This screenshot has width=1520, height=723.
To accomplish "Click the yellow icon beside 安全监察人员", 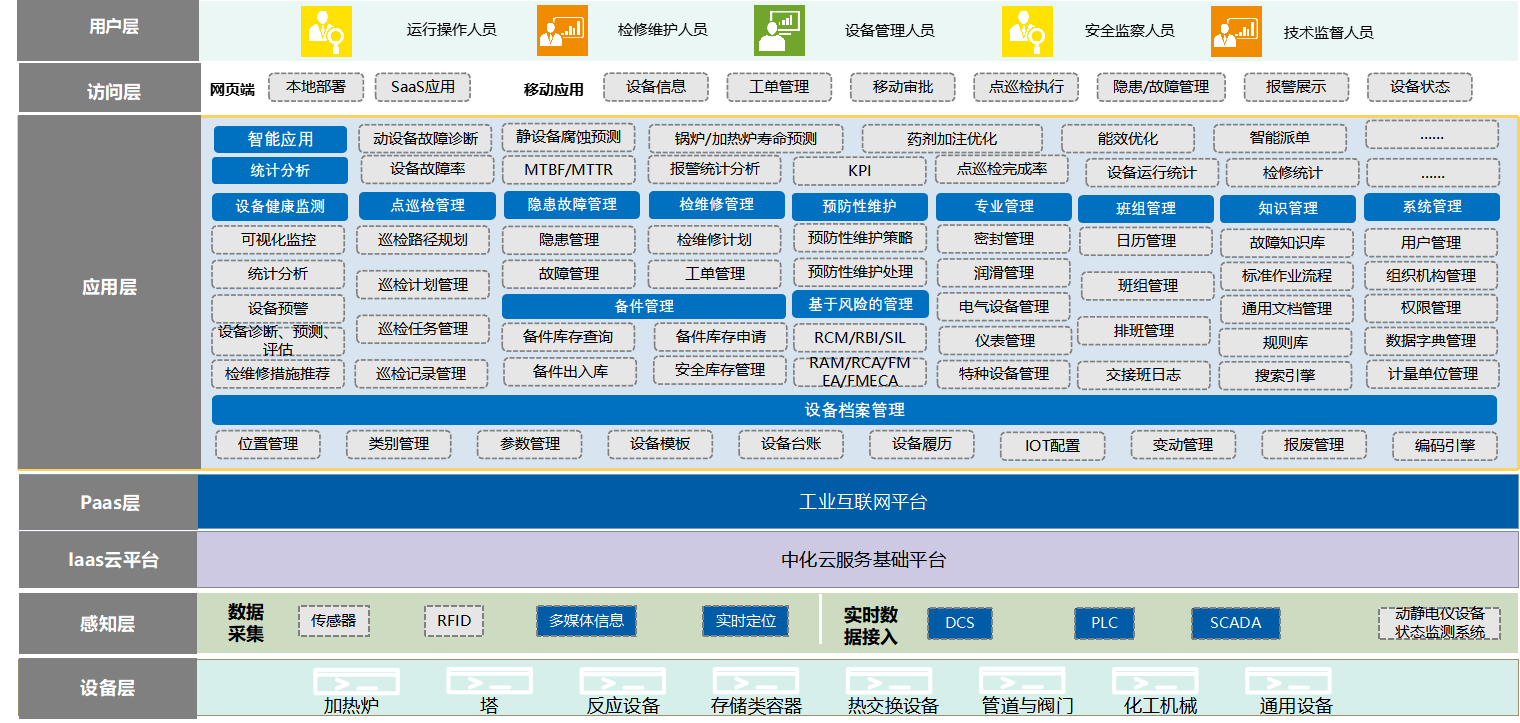I will click(x=1027, y=31).
